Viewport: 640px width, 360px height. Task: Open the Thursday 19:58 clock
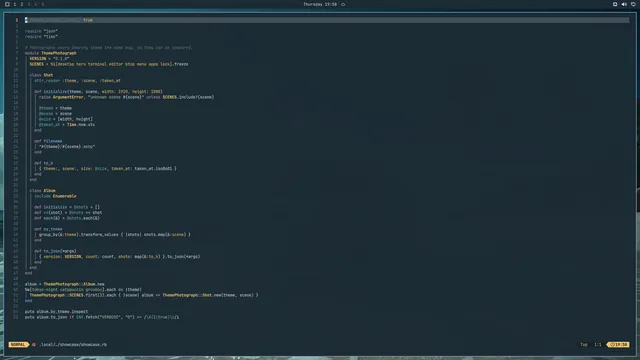pos(320,4)
